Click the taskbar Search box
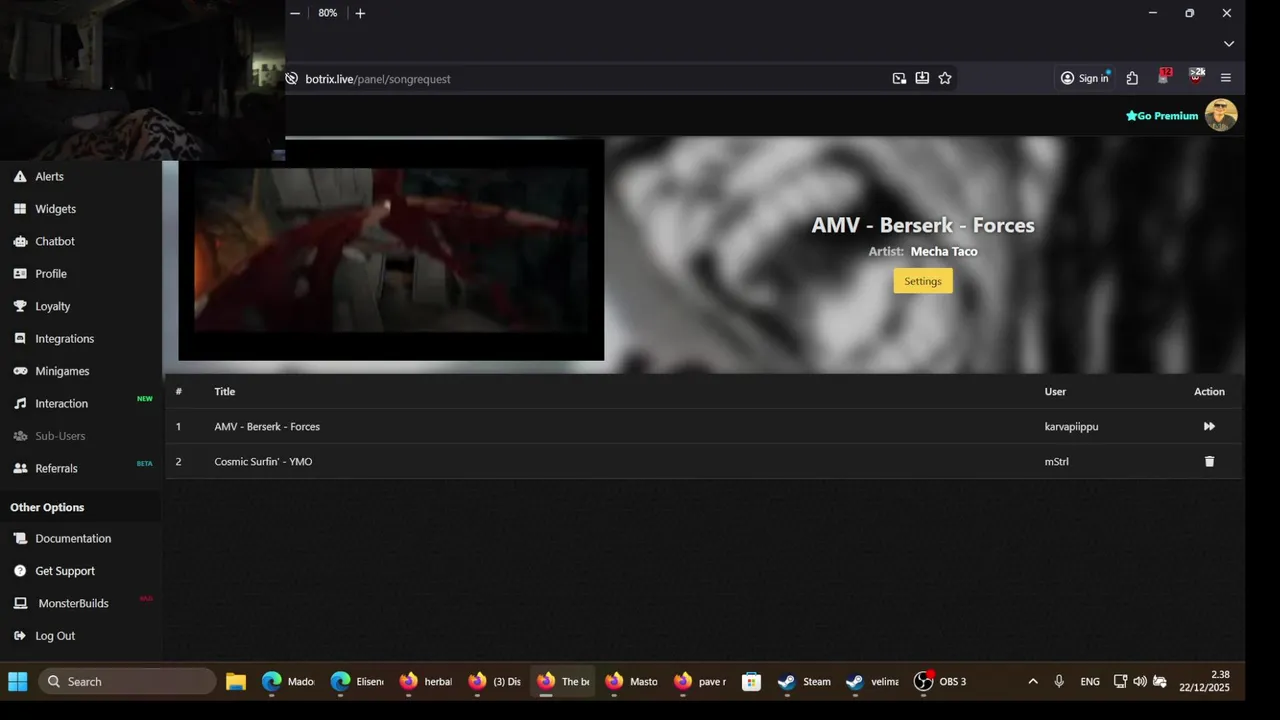The image size is (1280, 720). [127, 682]
